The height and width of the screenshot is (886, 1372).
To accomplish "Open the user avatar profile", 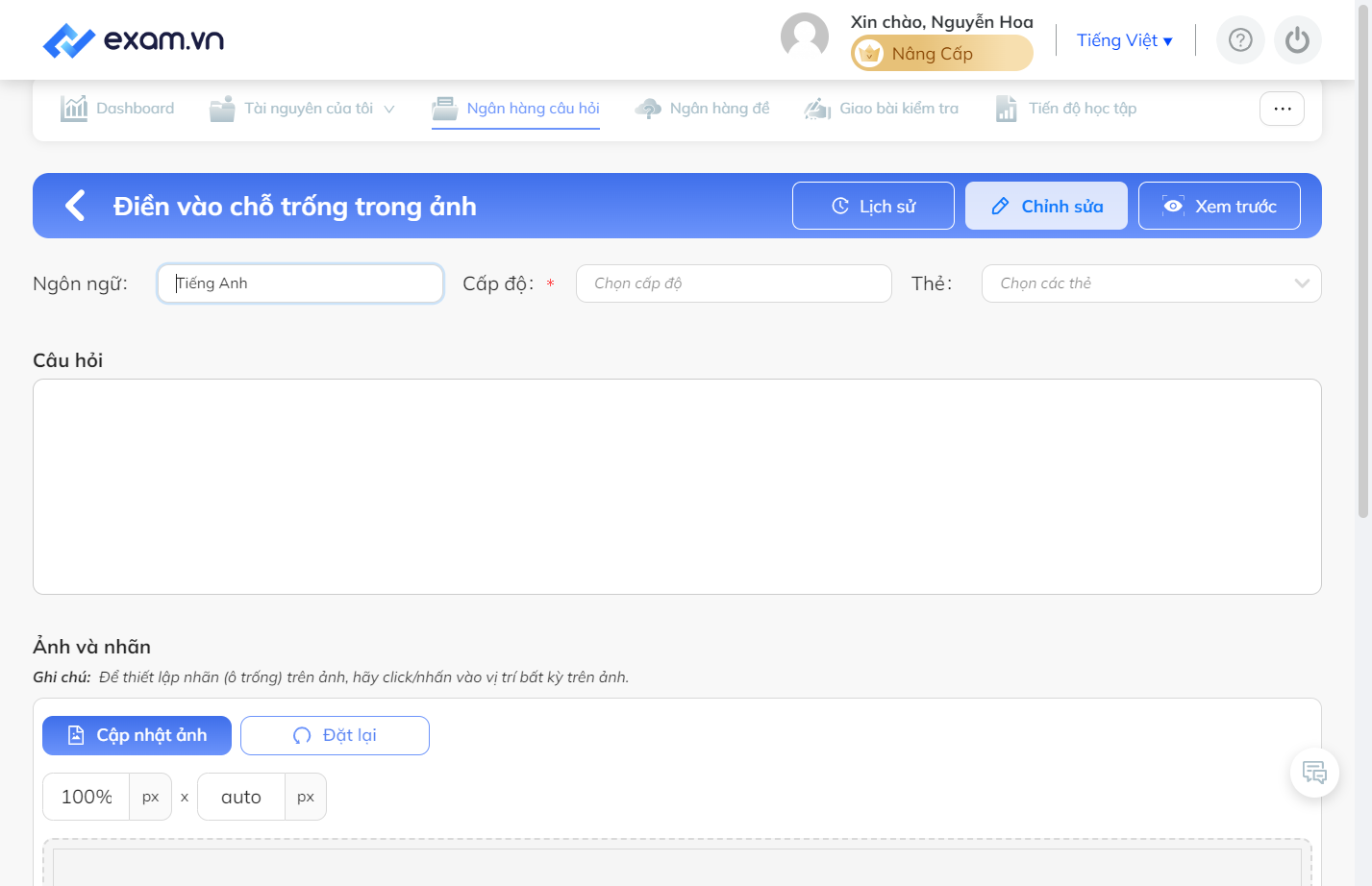I will (x=805, y=37).
